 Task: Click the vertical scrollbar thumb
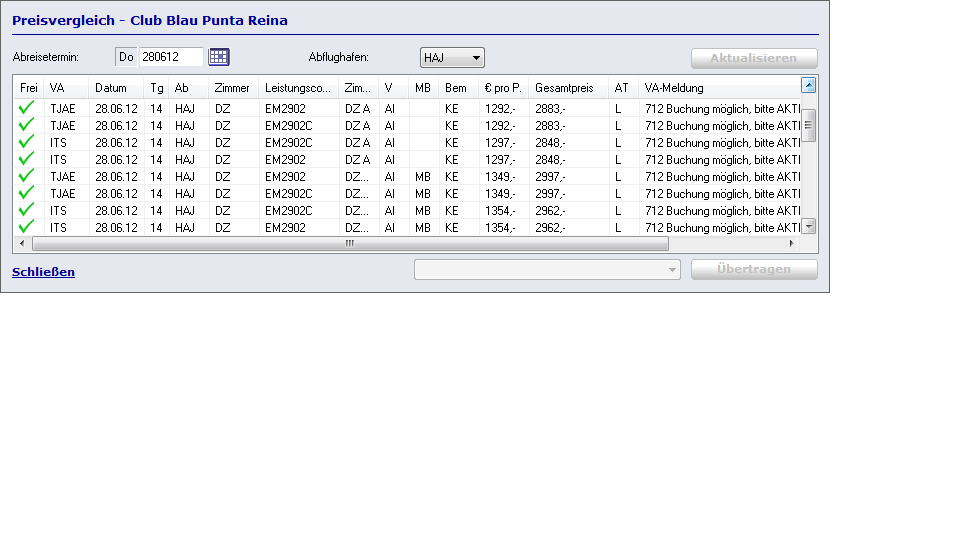809,126
